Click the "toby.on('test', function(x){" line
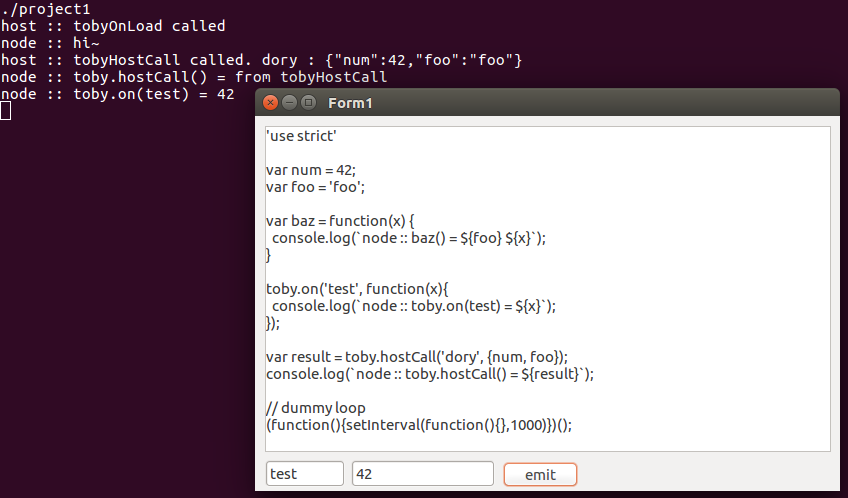This screenshot has width=848, height=498. (357, 289)
